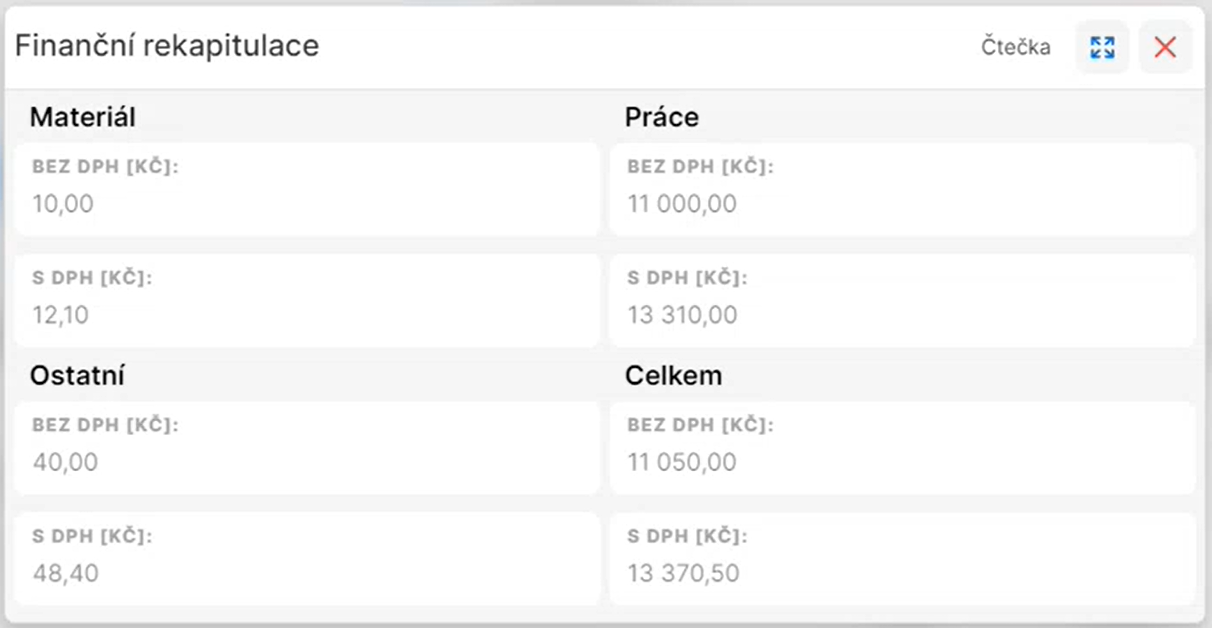Select the Ostatní with-VAT value 48,40

[65, 574]
